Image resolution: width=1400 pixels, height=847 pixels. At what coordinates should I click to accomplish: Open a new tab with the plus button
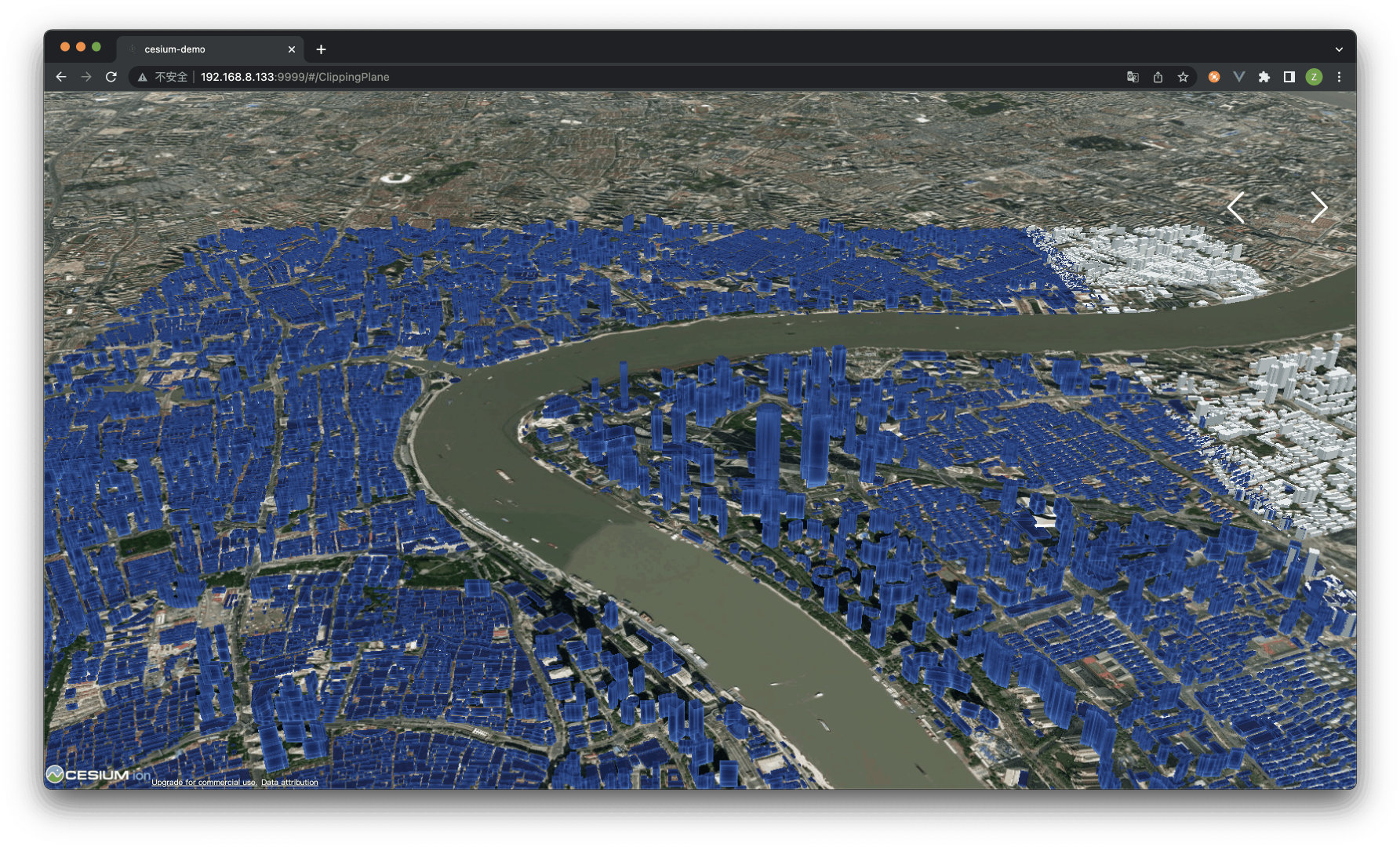[320, 49]
